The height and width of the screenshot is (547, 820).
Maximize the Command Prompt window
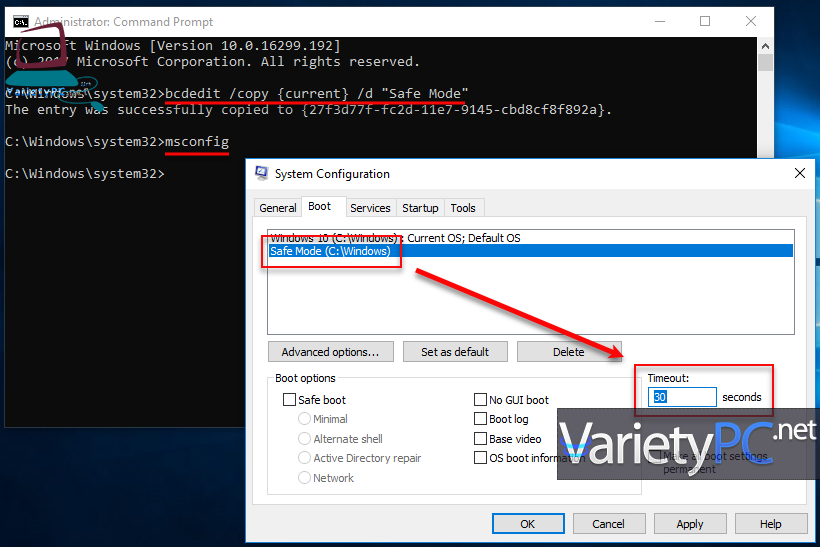[705, 21]
